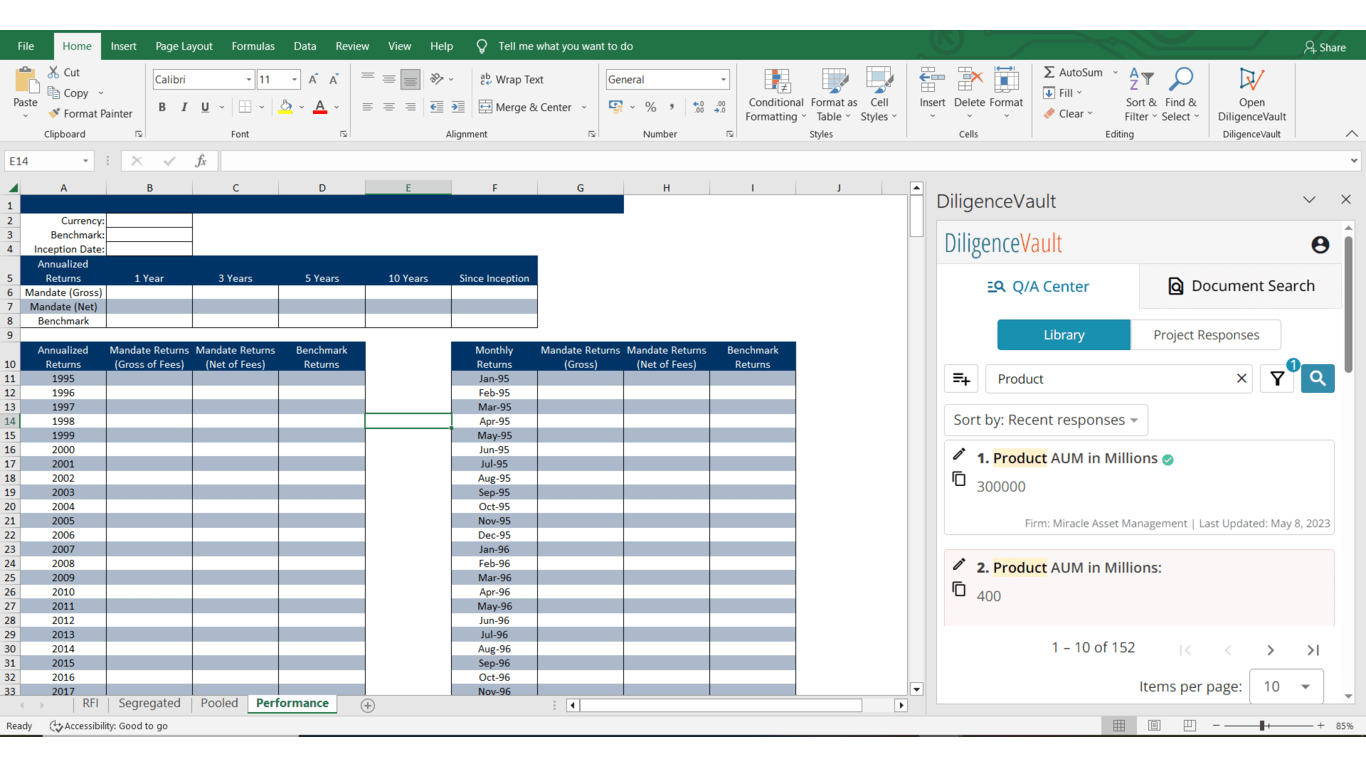Edit response 2 Product AUM with pencil
This screenshot has width=1366, height=768.
click(x=959, y=565)
